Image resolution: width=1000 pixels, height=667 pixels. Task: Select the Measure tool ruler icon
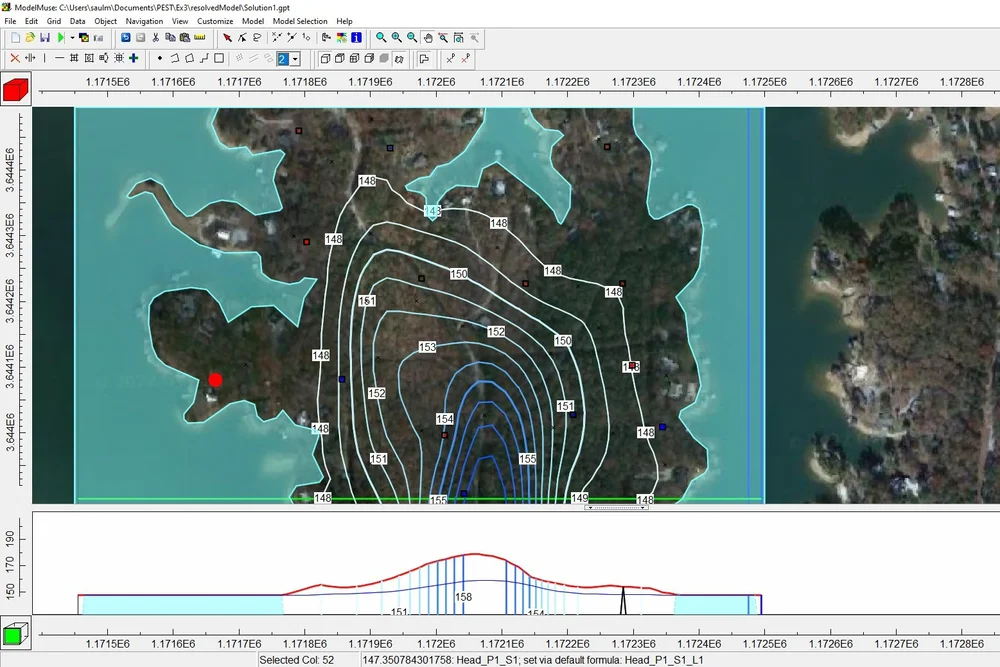200,37
